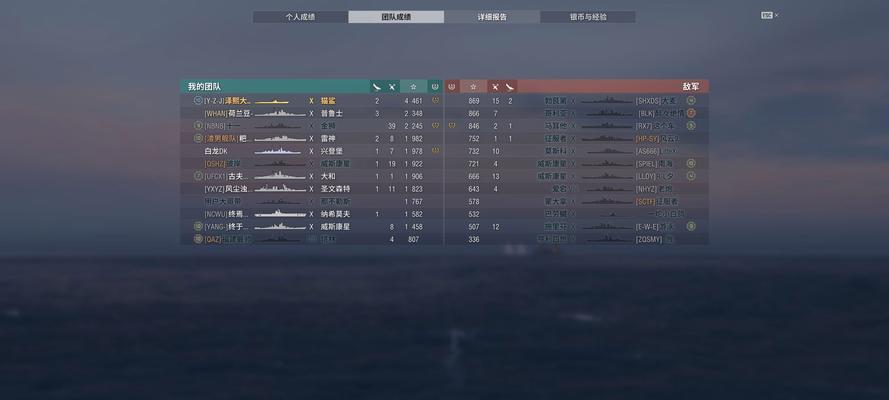Sort my team by aircraft shot down icon
The image size is (889, 400).
pos(392,87)
